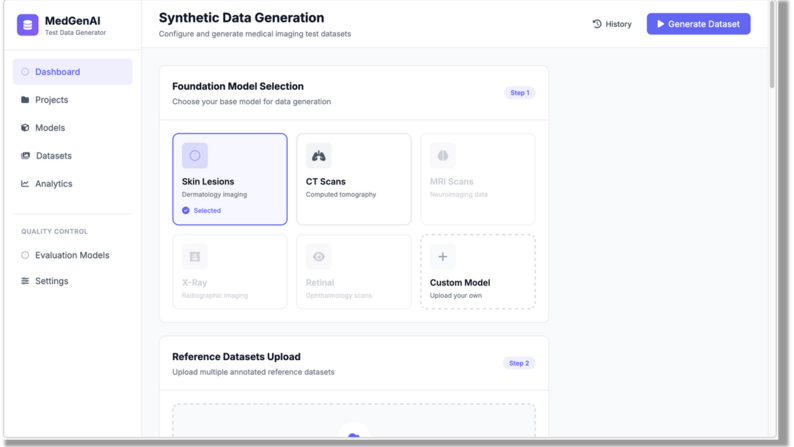The height and width of the screenshot is (447, 794).
Task: Click the Step 1 badge
Action: pyautogui.click(x=519, y=93)
